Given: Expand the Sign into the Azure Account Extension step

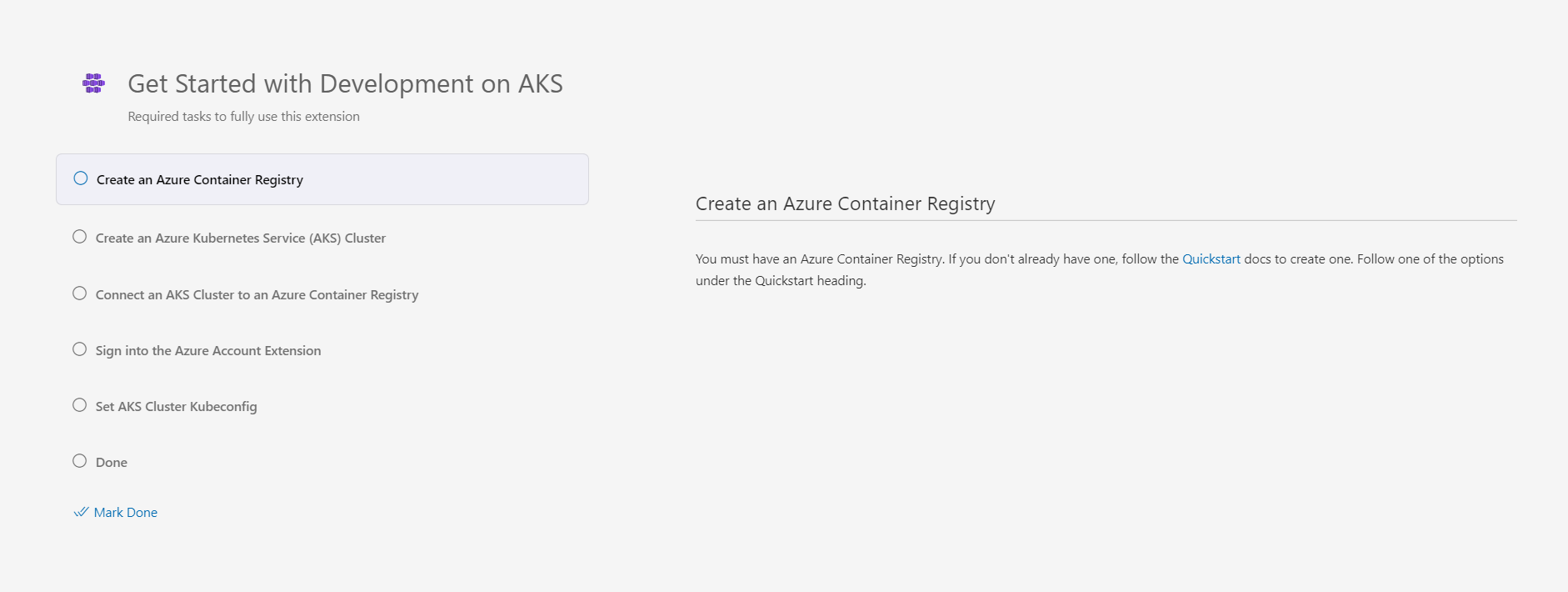Looking at the screenshot, I should (208, 351).
